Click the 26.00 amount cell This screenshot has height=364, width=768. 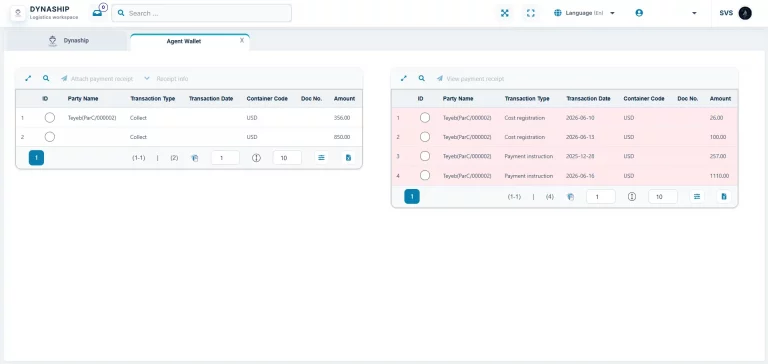tap(716, 118)
